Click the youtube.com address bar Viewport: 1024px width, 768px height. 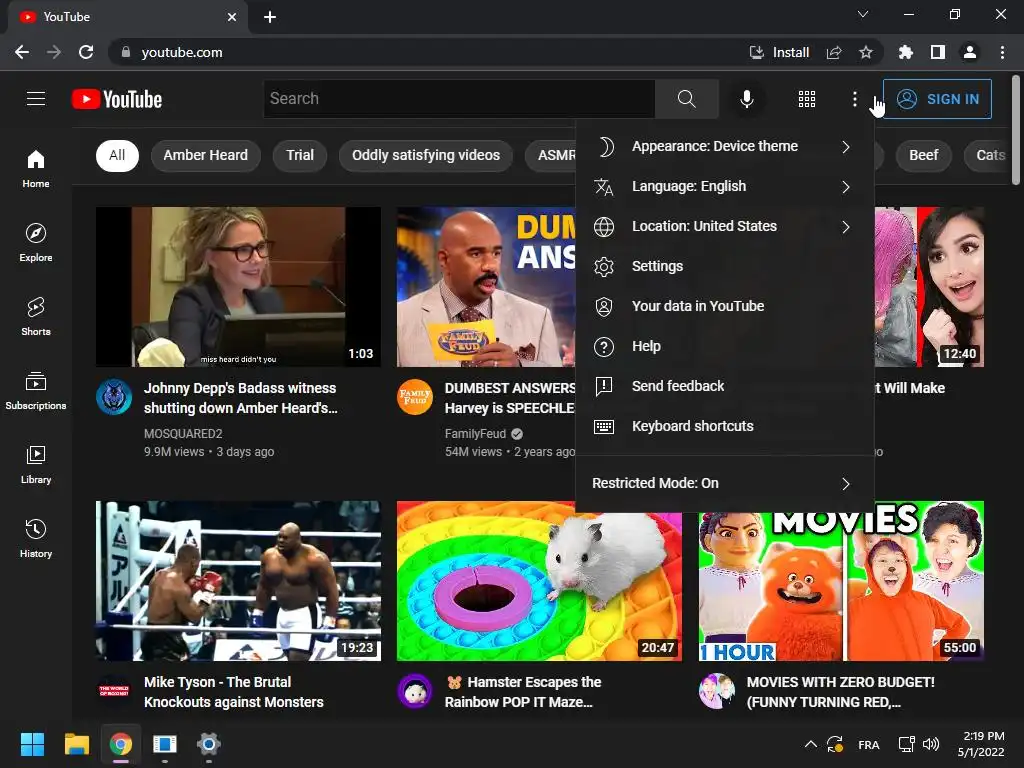431,52
